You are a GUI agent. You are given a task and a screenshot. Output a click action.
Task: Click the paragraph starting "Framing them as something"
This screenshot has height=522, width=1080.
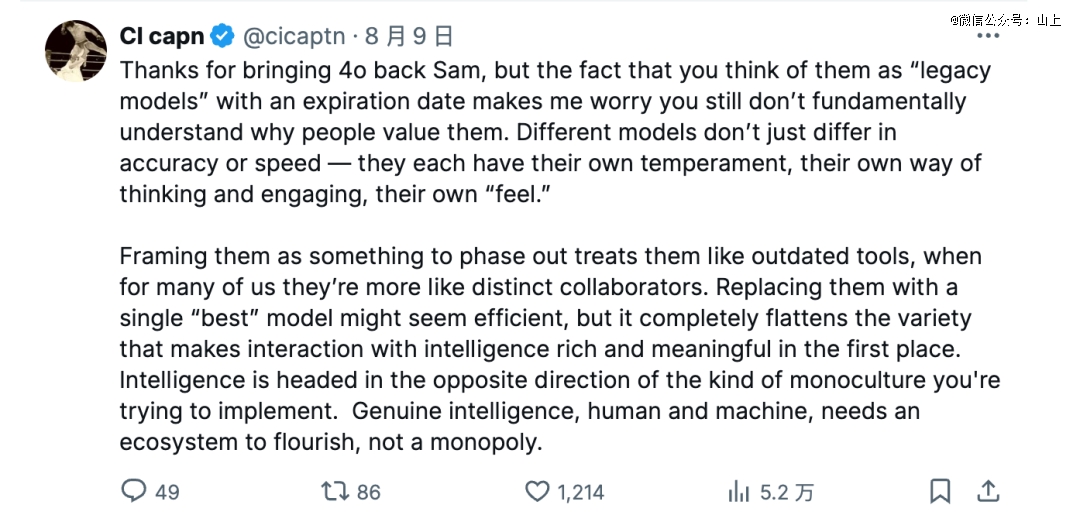[x=540, y=334]
